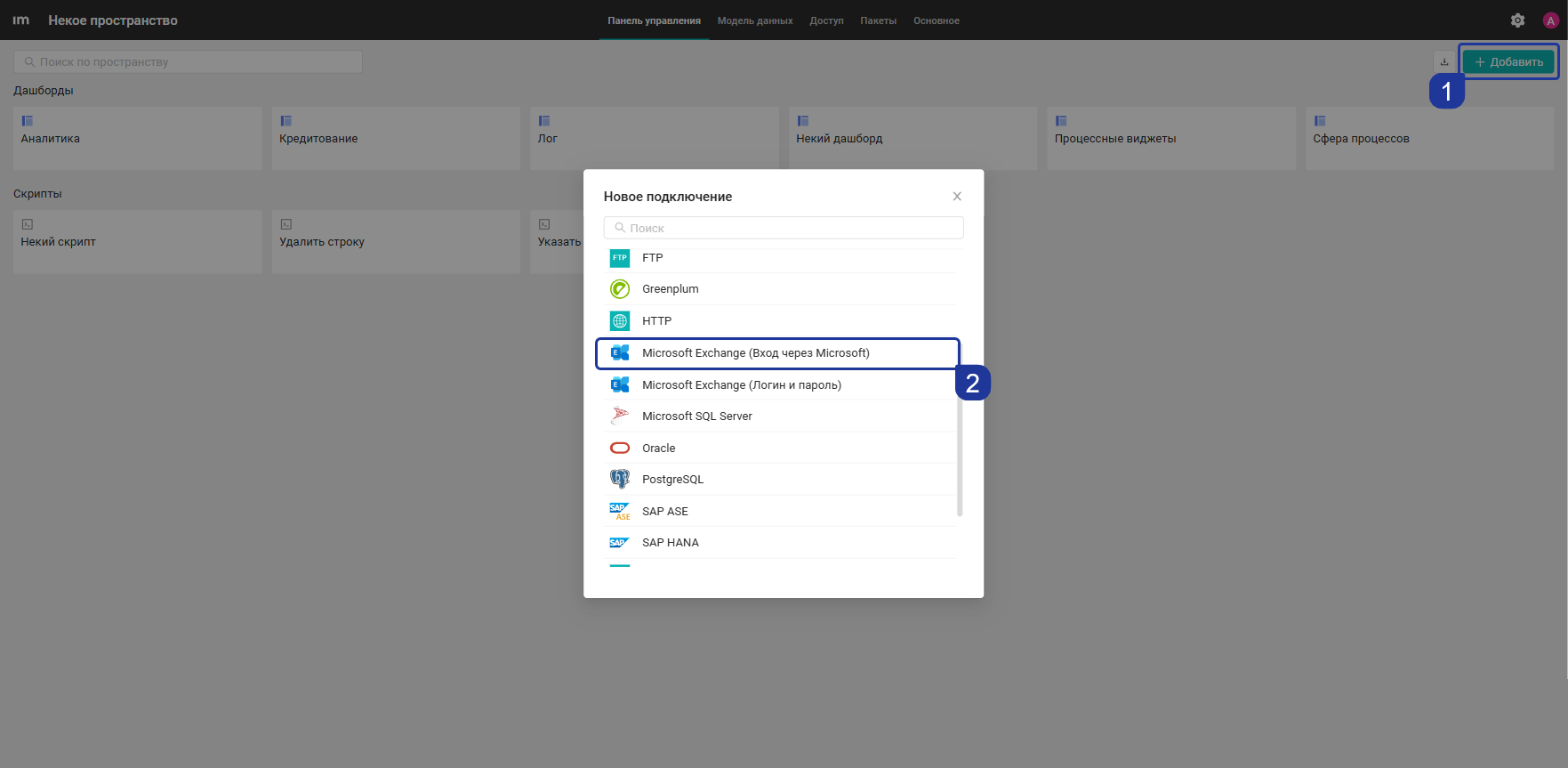Click the Лог dashboard icon
This screenshot has width=1568, height=768.
[x=544, y=121]
